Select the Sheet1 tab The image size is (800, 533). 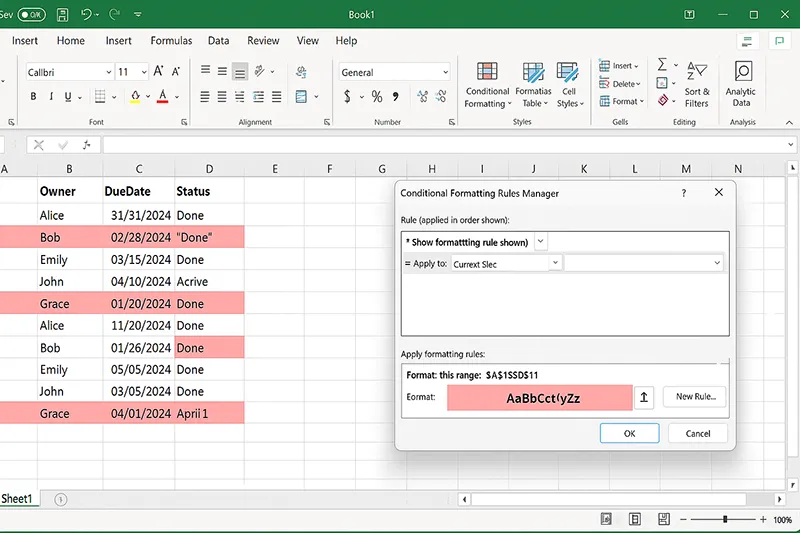click(17, 499)
